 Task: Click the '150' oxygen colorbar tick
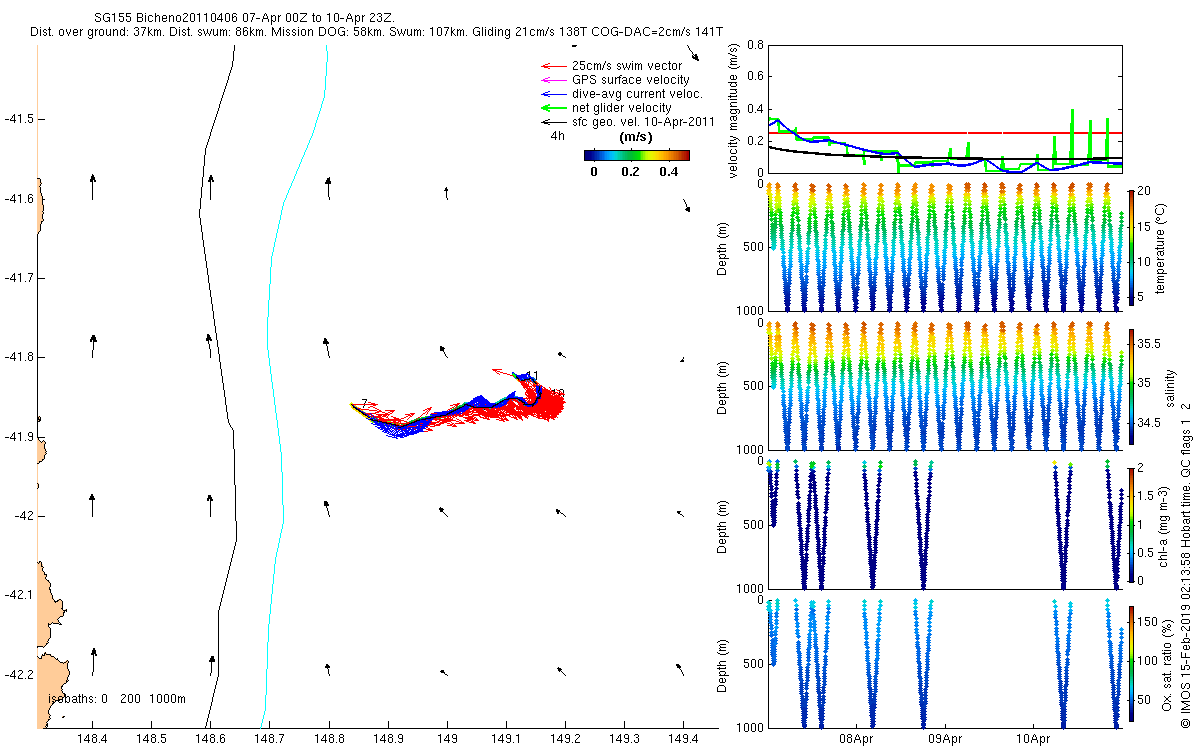pos(1146,622)
